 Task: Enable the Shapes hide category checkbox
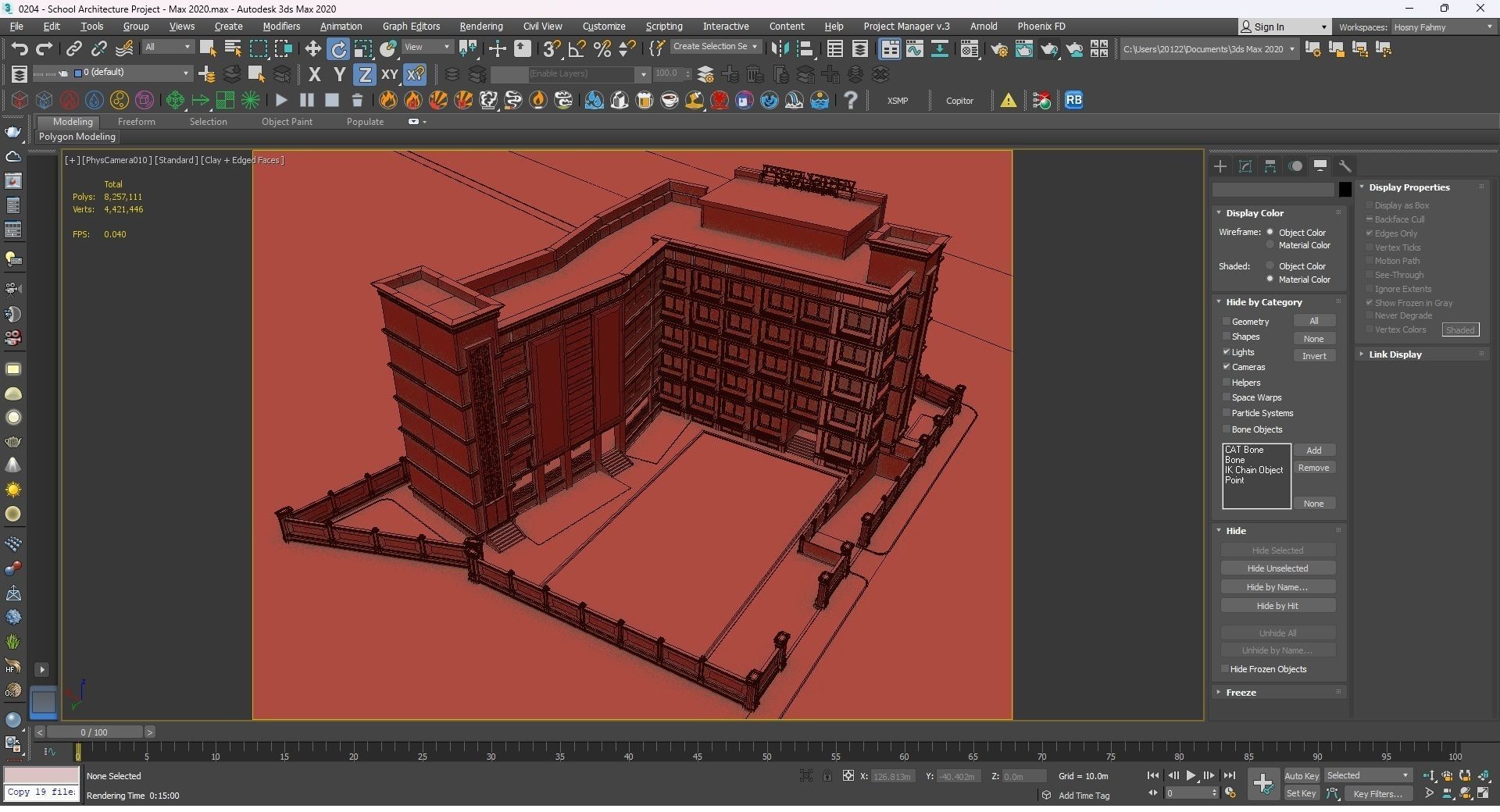coord(1227,337)
